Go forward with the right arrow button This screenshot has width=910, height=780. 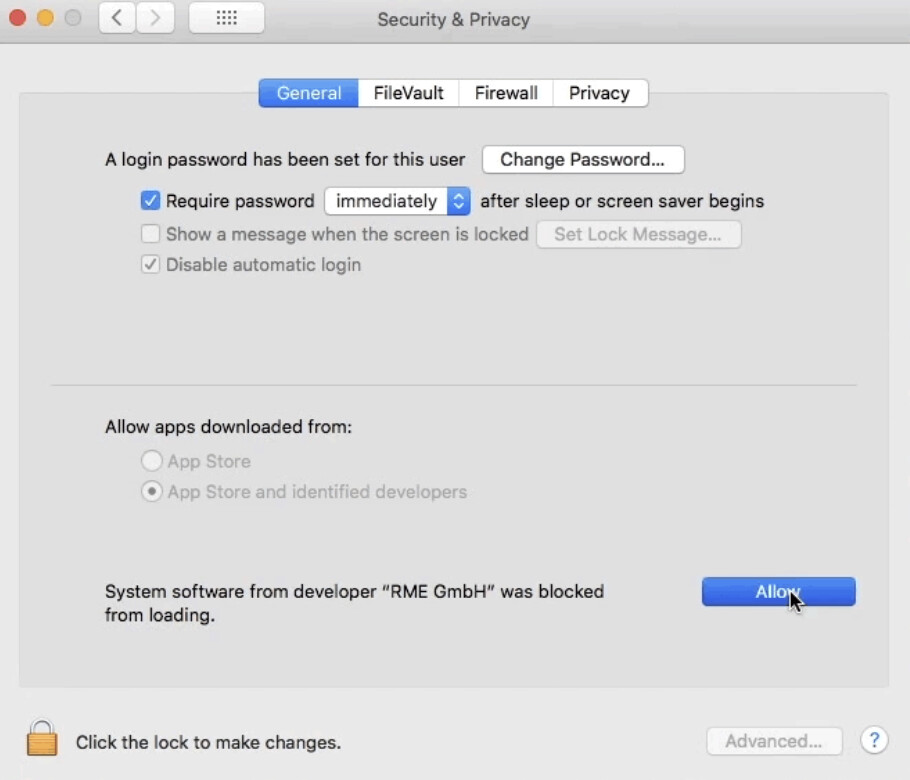pos(154,19)
